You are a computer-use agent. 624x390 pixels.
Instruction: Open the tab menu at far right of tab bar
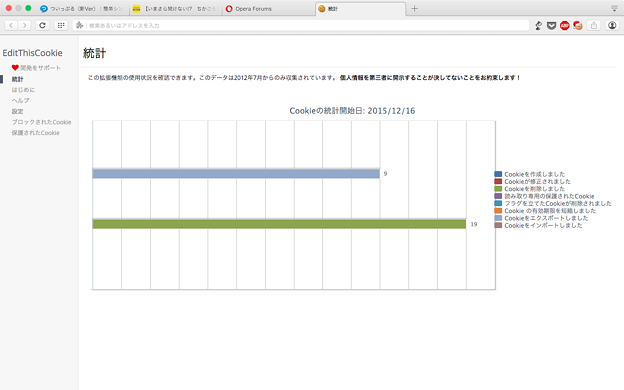tap(614, 8)
